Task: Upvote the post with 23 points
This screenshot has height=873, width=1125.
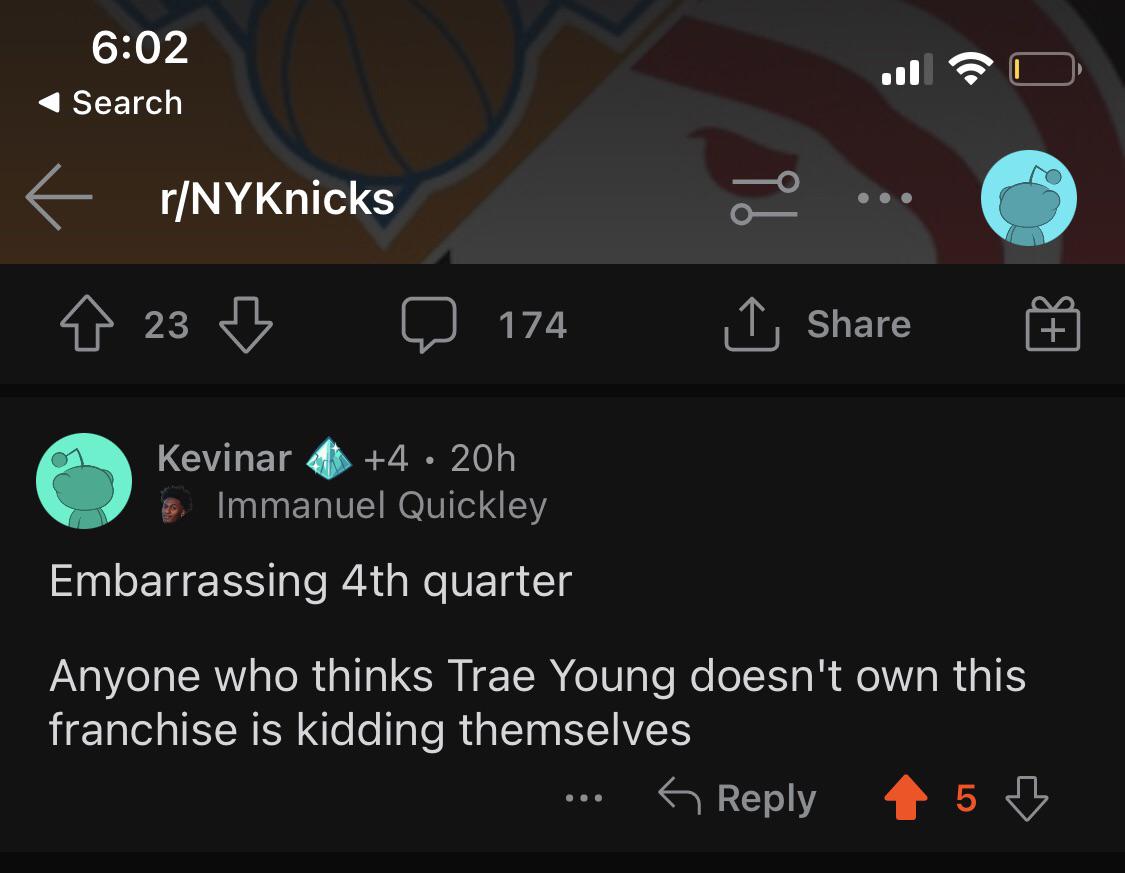Action: click(86, 324)
